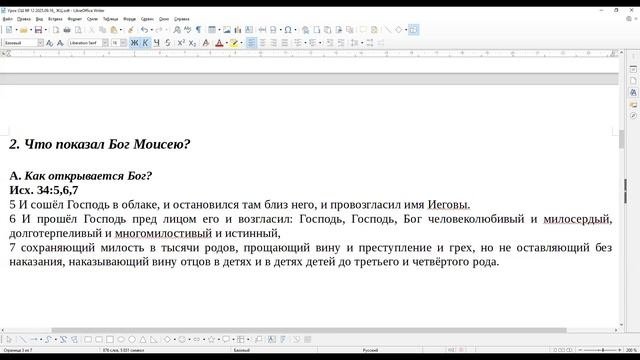Run the spelling check
The image size is (640, 360).
pyautogui.click(x=188, y=30)
